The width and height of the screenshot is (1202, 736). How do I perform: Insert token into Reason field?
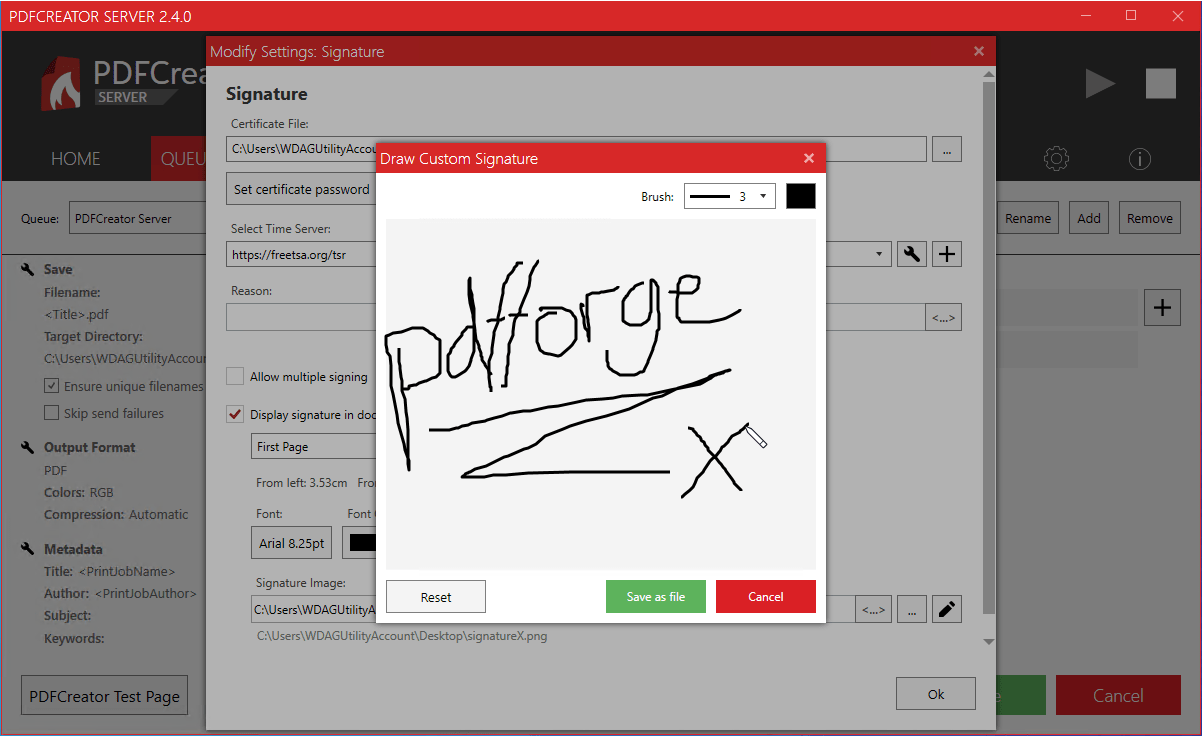coord(943,318)
